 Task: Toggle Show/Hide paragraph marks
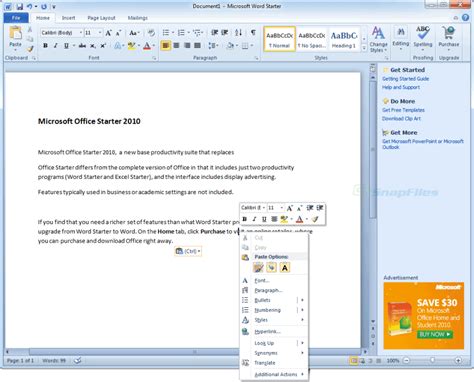(x=253, y=32)
